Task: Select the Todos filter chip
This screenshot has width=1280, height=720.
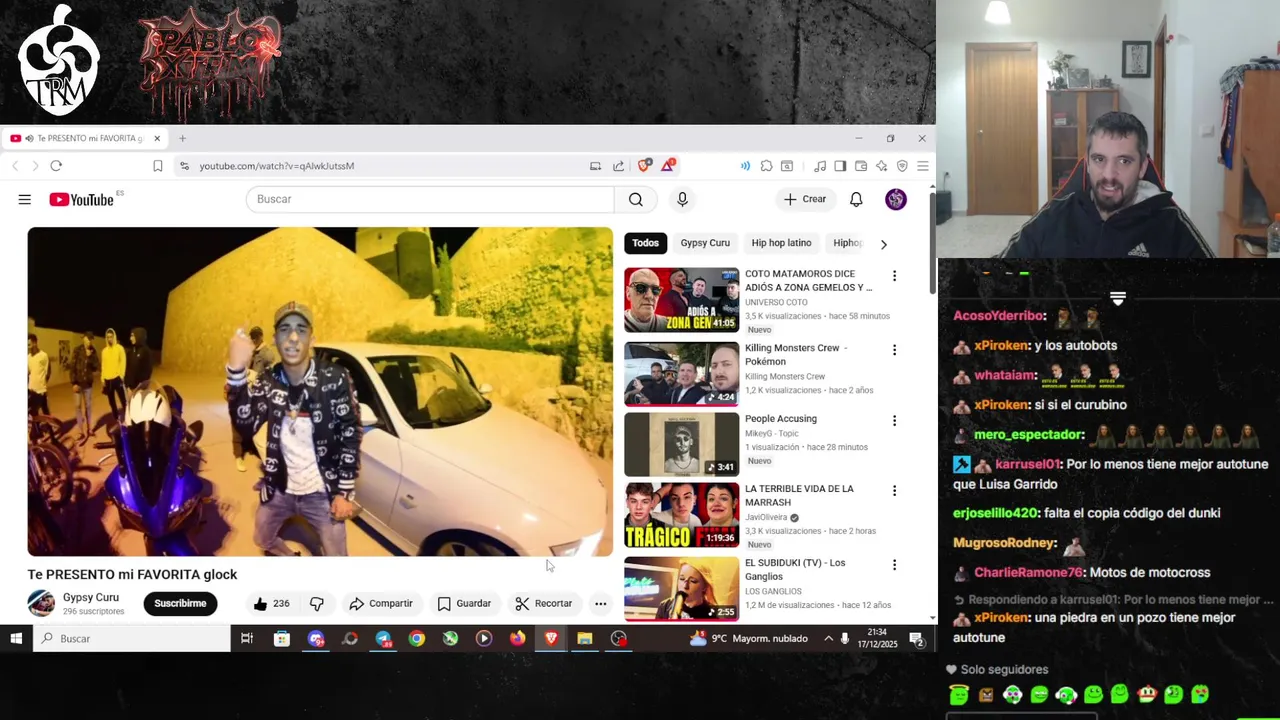Action: pyautogui.click(x=645, y=243)
